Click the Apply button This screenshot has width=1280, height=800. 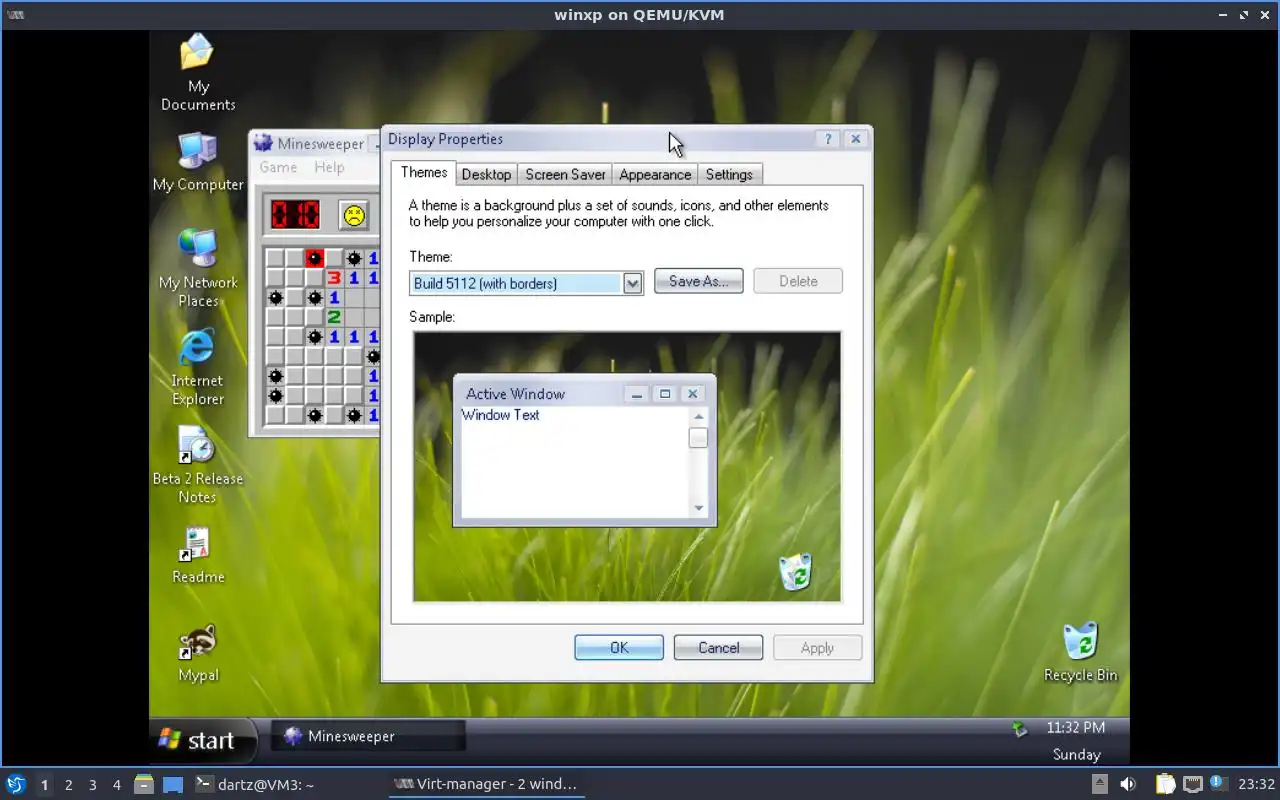817,648
